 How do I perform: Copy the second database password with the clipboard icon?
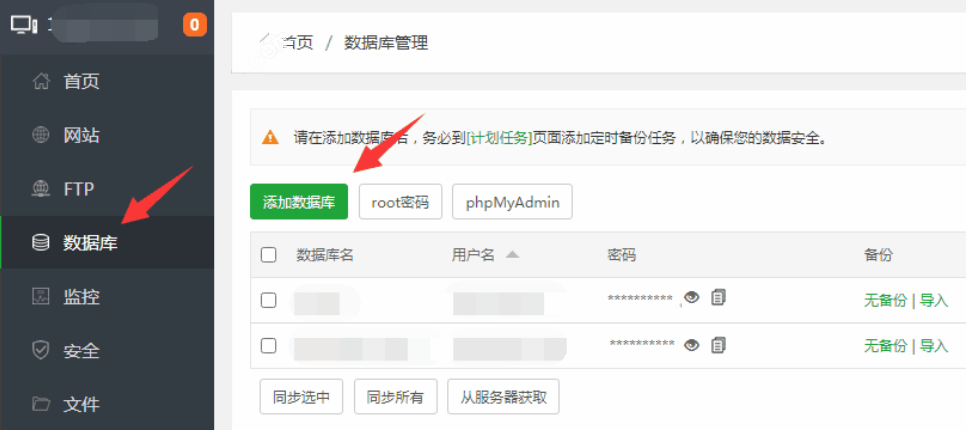point(719,345)
